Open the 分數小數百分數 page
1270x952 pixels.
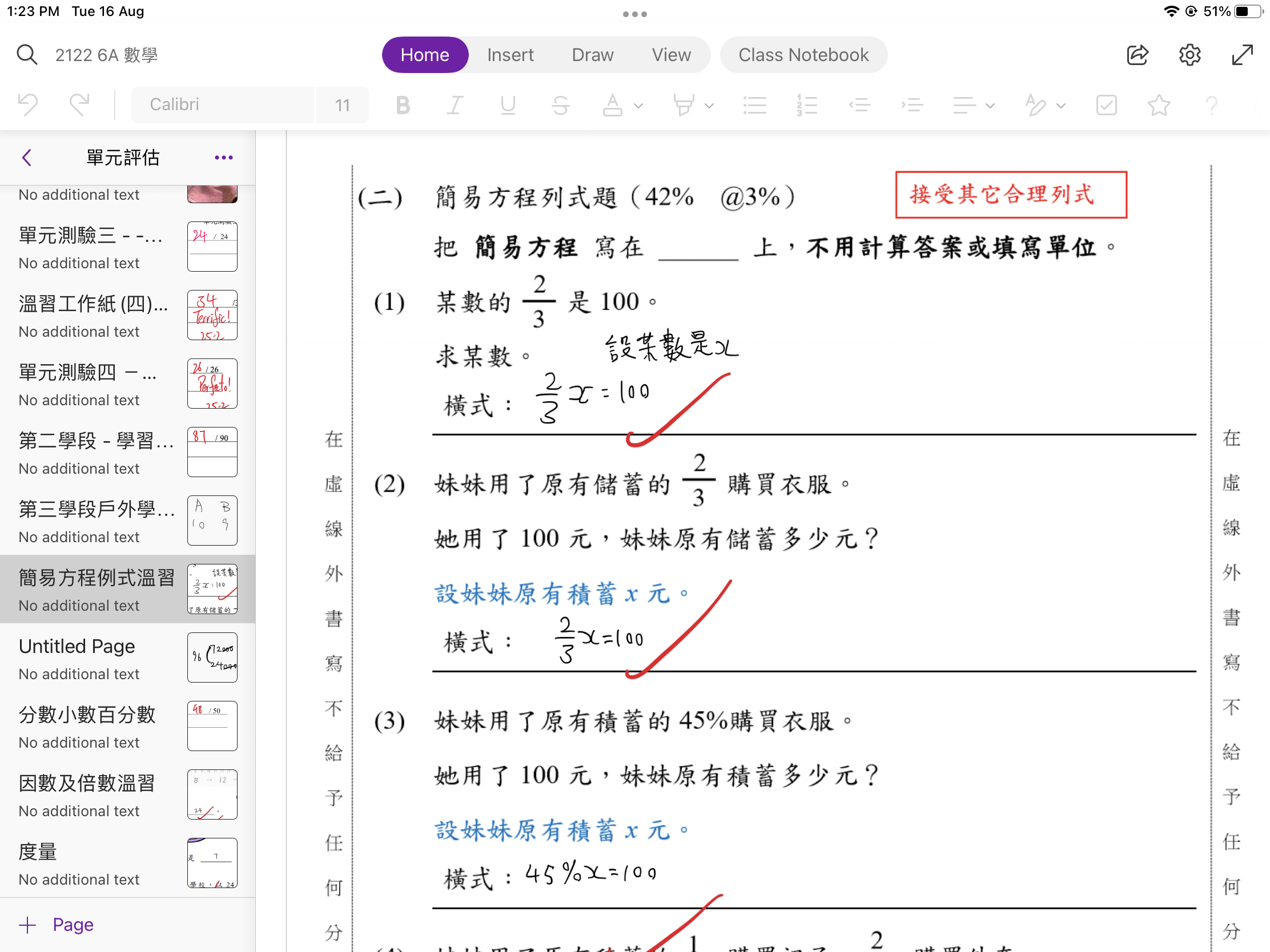pyautogui.click(x=127, y=726)
